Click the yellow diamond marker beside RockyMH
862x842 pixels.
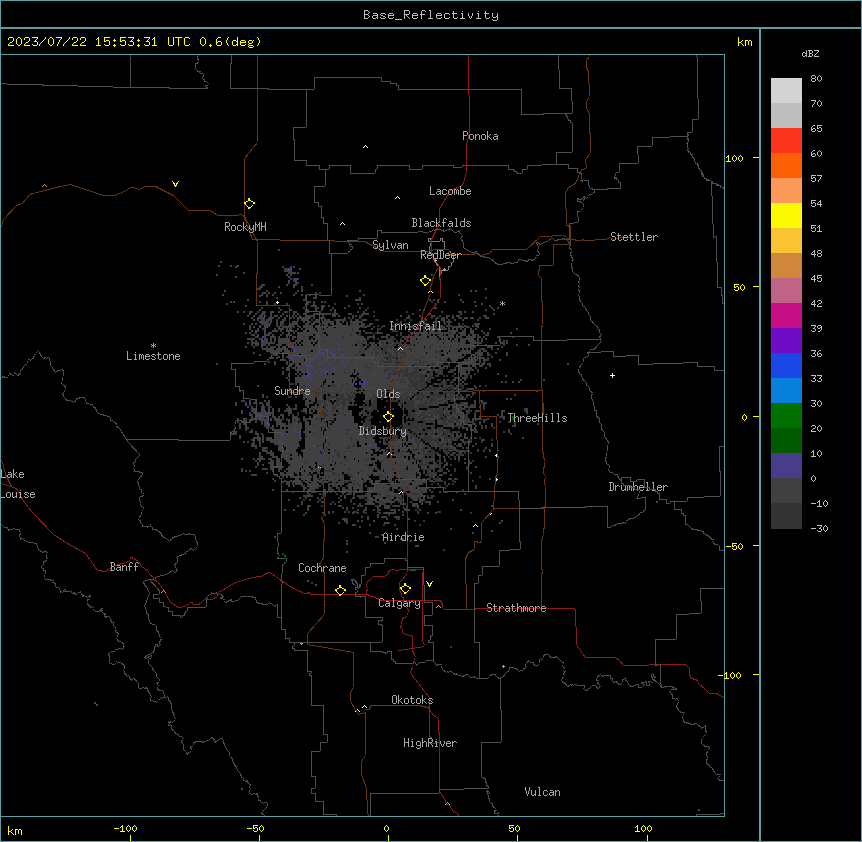(x=250, y=204)
